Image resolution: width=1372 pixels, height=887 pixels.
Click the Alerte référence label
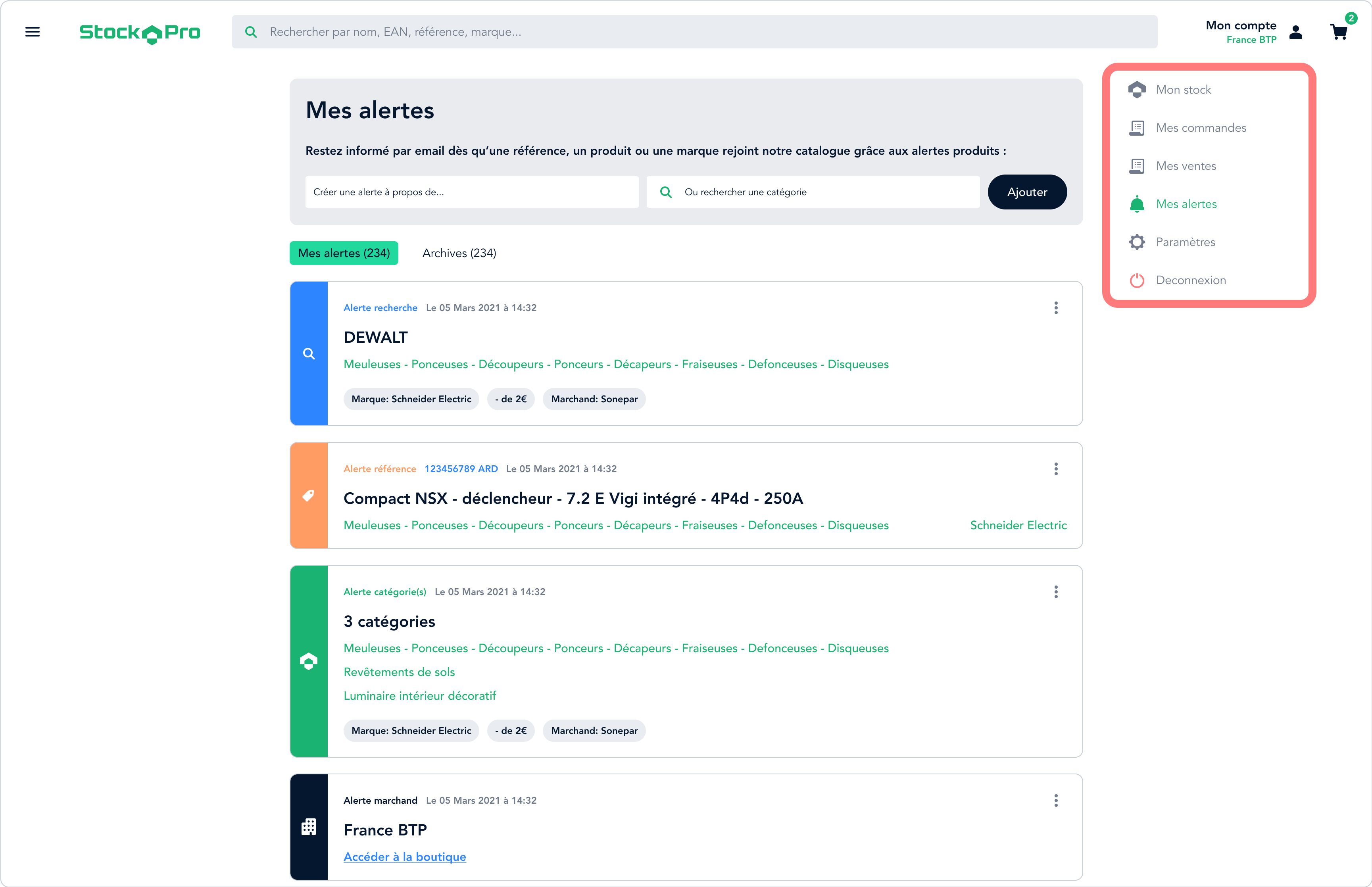(x=380, y=469)
